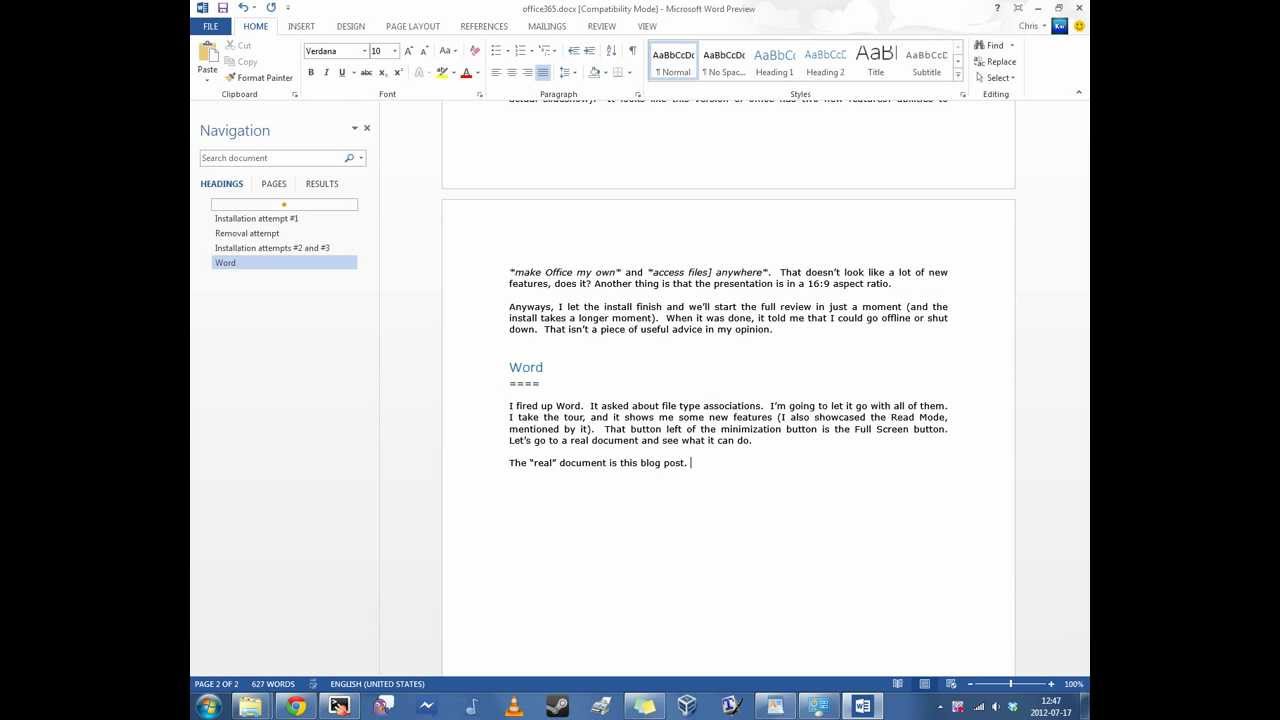Apply Format Painter
The width and height of the screenshot is (1280, 720).
click(x=259, y=78)
